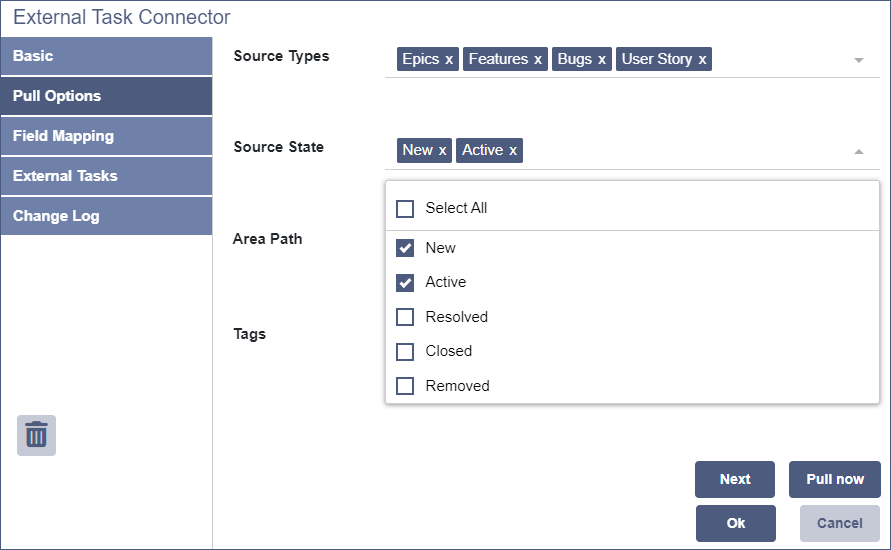Remove the Bugs tag via its x

click(x=602, y=60)
